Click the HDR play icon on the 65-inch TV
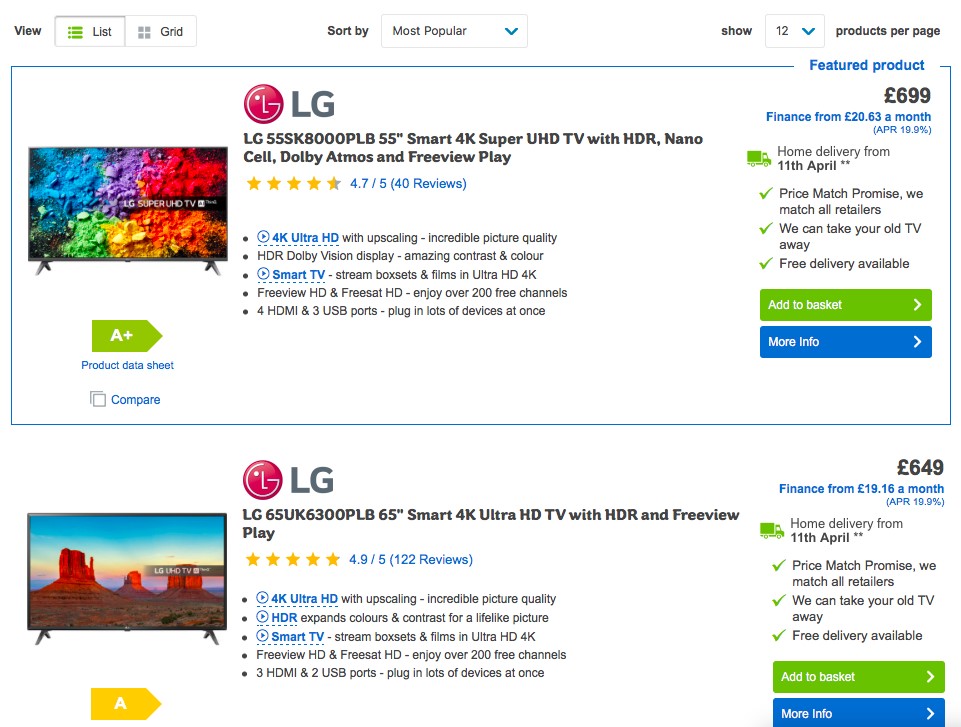The height and width of the screenshot is (727, 961). pos(262,617)
